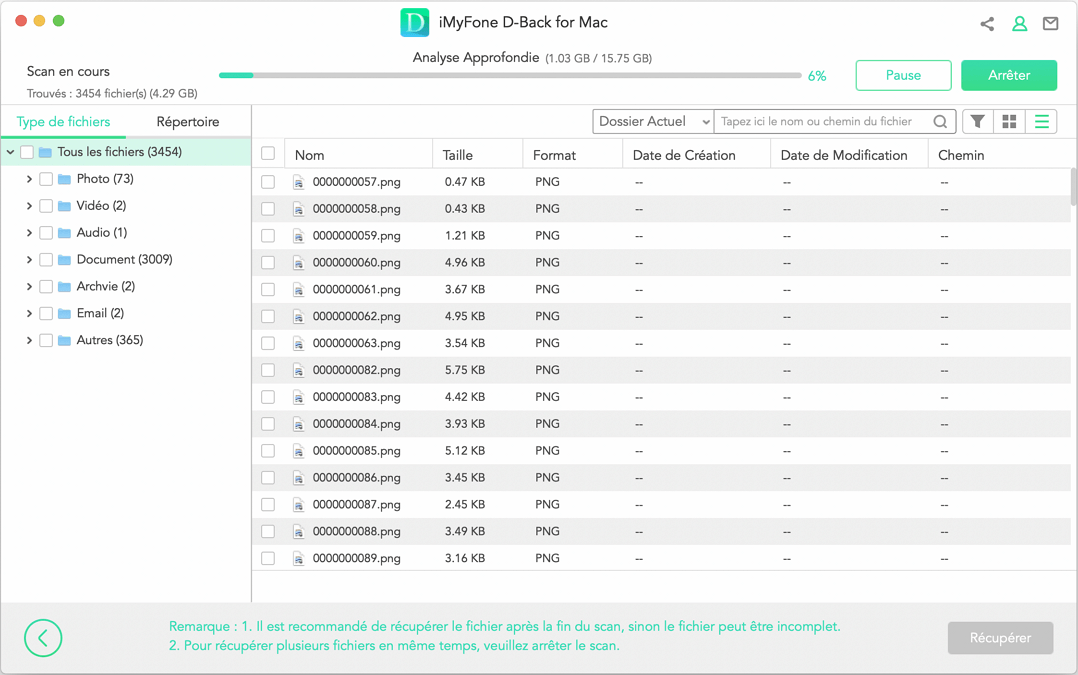Click file icon of 0000000060.png

[298, 263]
